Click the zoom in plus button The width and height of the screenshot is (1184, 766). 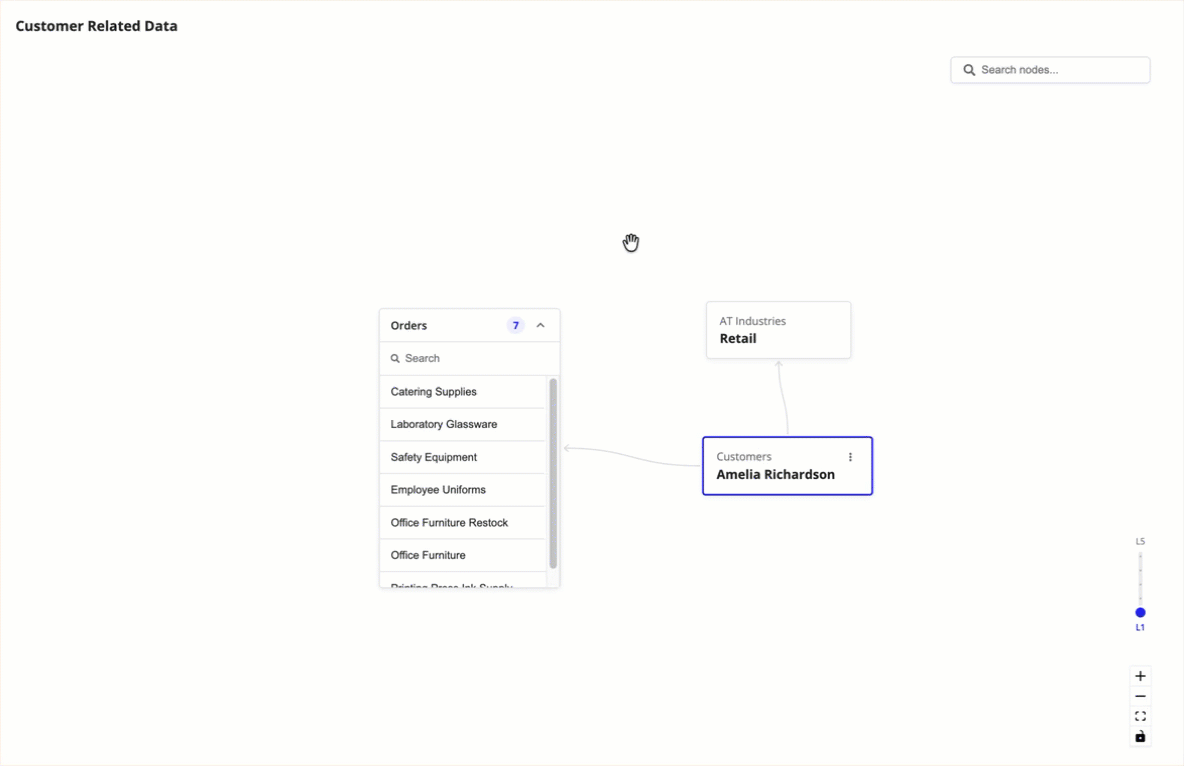tap(1140, 676)
